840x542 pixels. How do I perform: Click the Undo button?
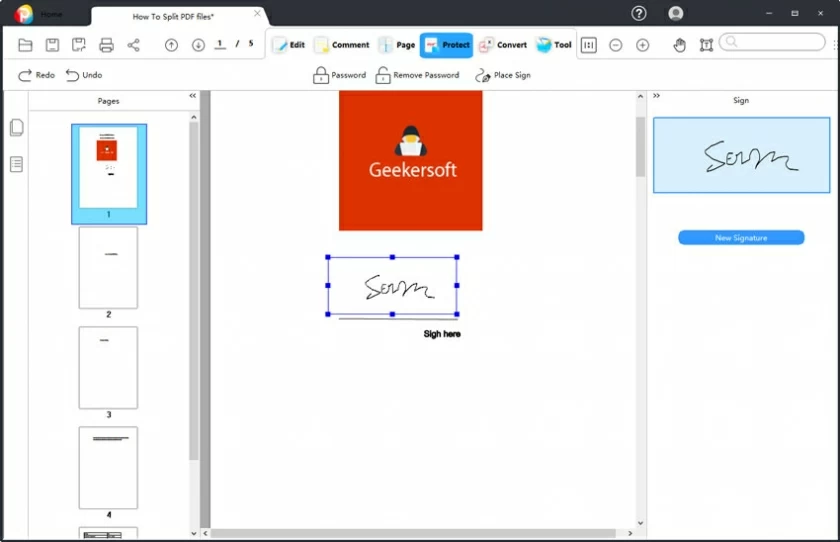coord(84,75)
